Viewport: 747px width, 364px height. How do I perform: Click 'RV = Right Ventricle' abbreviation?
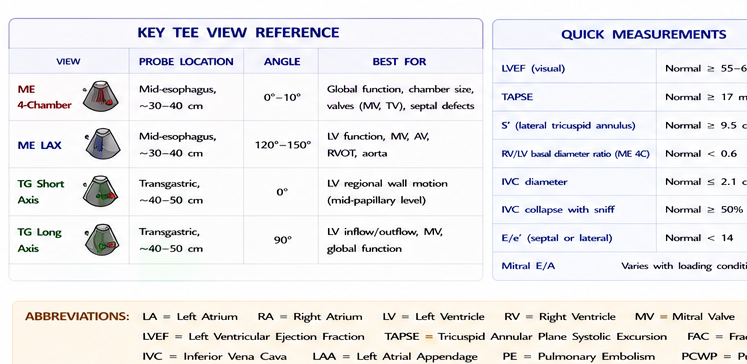click(560, 317)
